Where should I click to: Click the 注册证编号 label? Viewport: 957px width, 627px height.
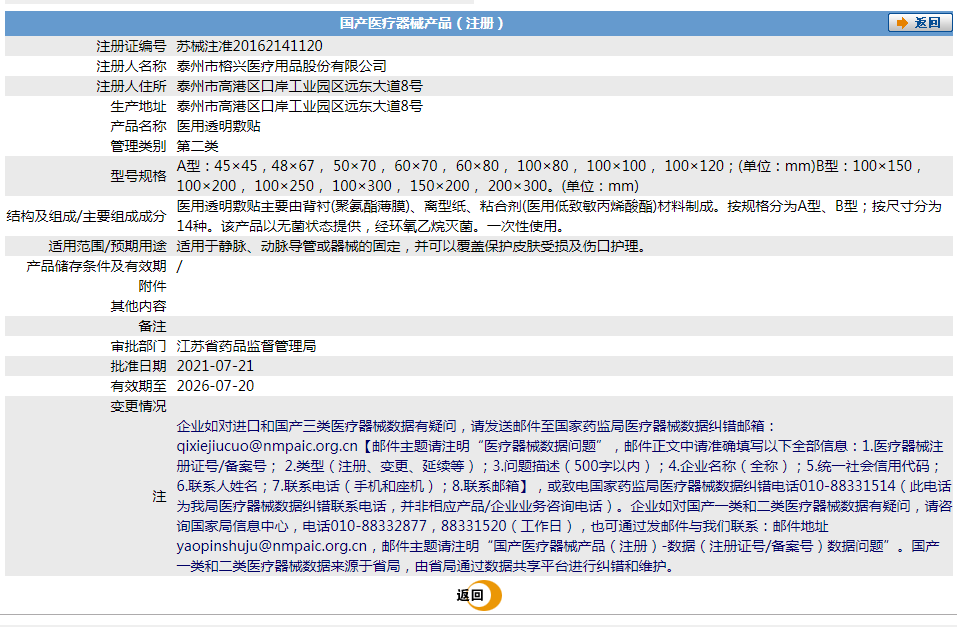[131, 46]
